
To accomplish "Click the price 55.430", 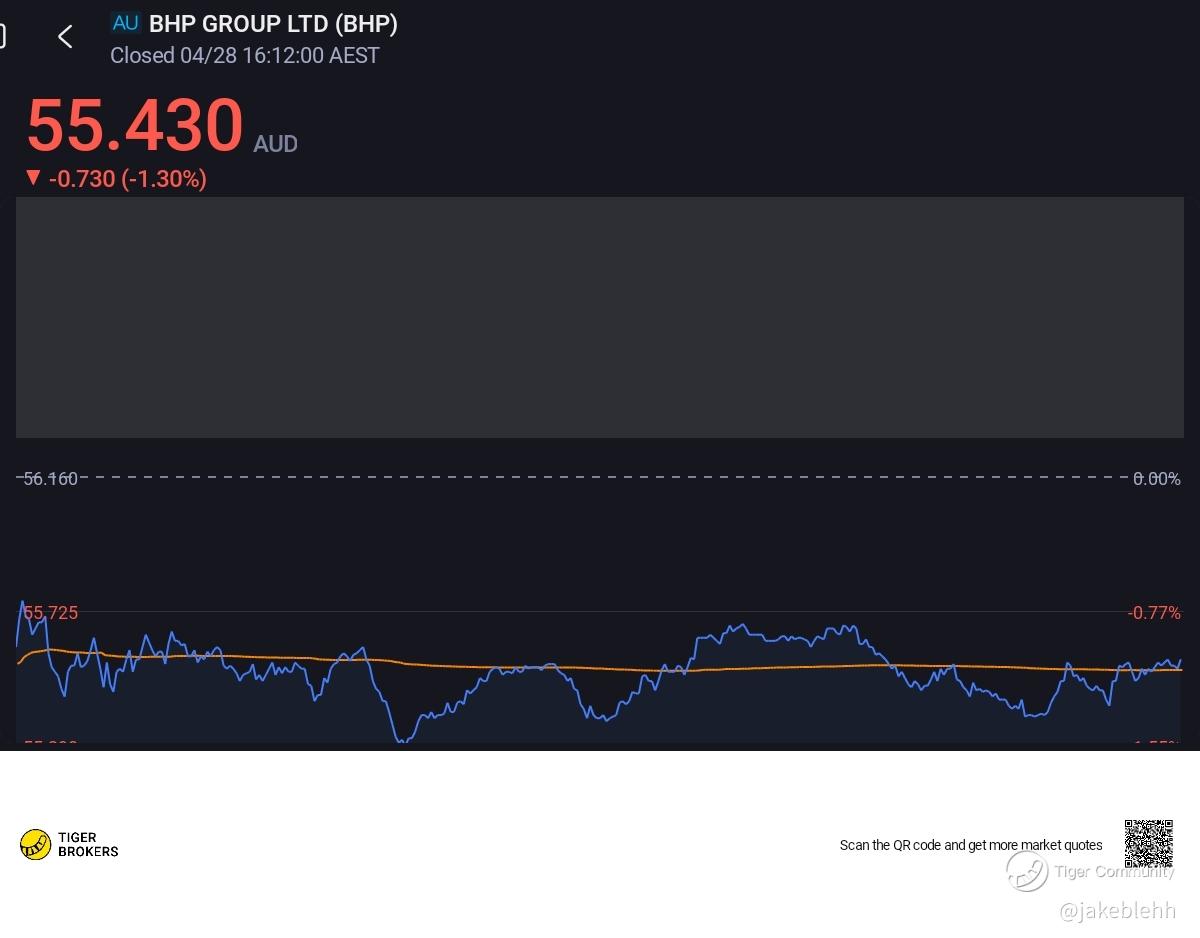I will [135, 125].
